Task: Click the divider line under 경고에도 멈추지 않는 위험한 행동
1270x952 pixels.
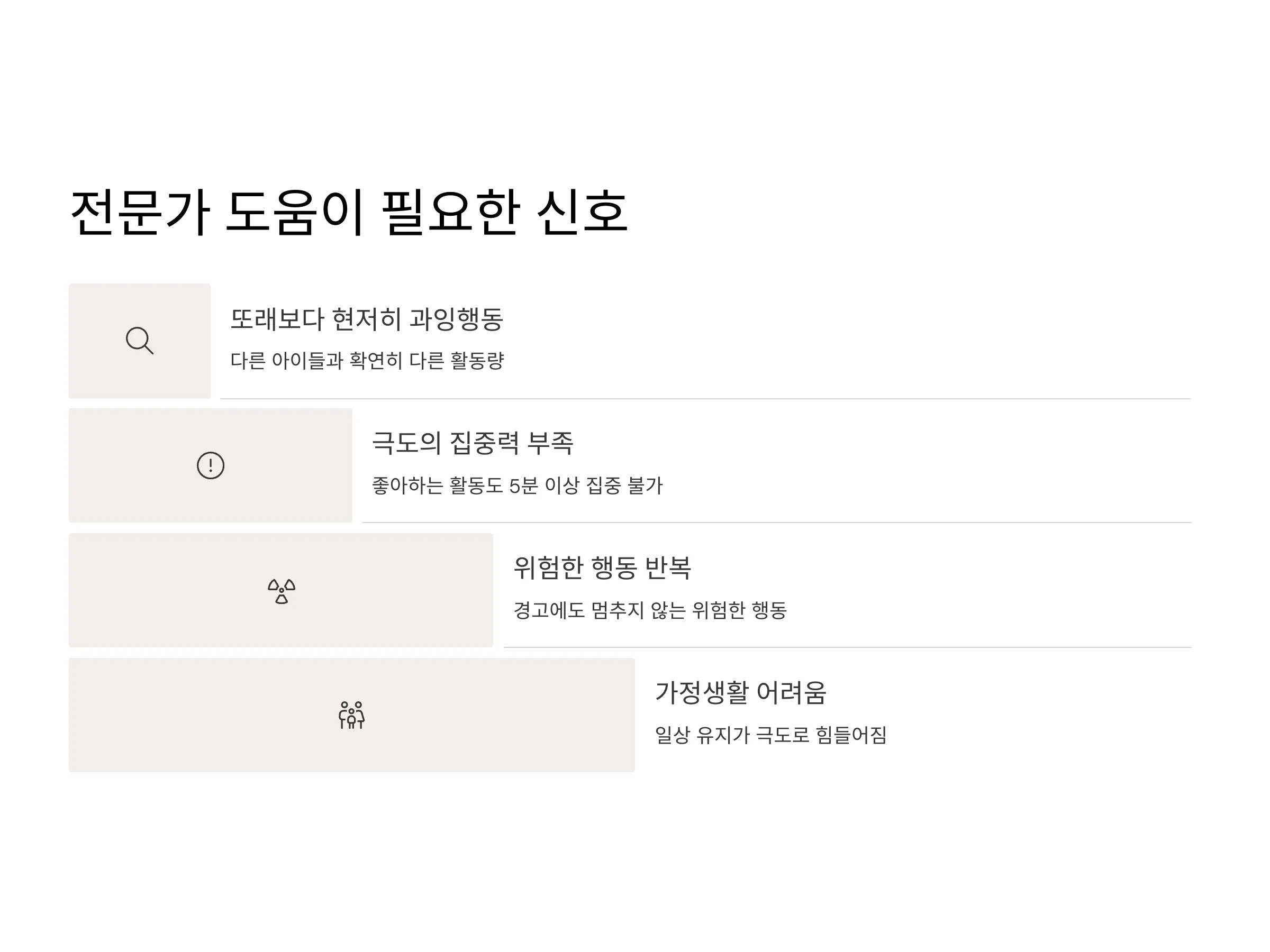Action: [848, 647]
